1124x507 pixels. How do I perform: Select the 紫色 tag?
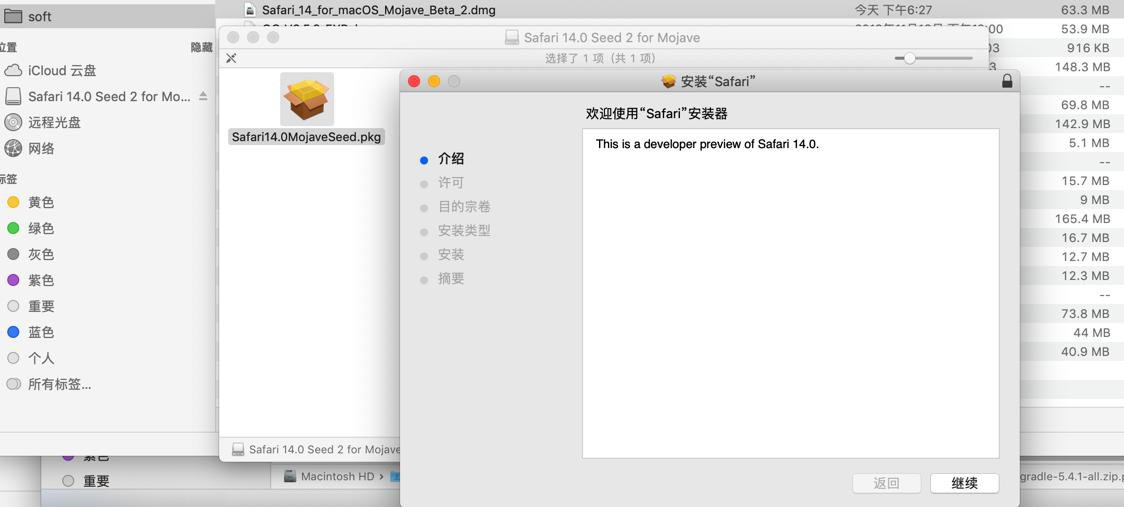[x=41, y=280]
